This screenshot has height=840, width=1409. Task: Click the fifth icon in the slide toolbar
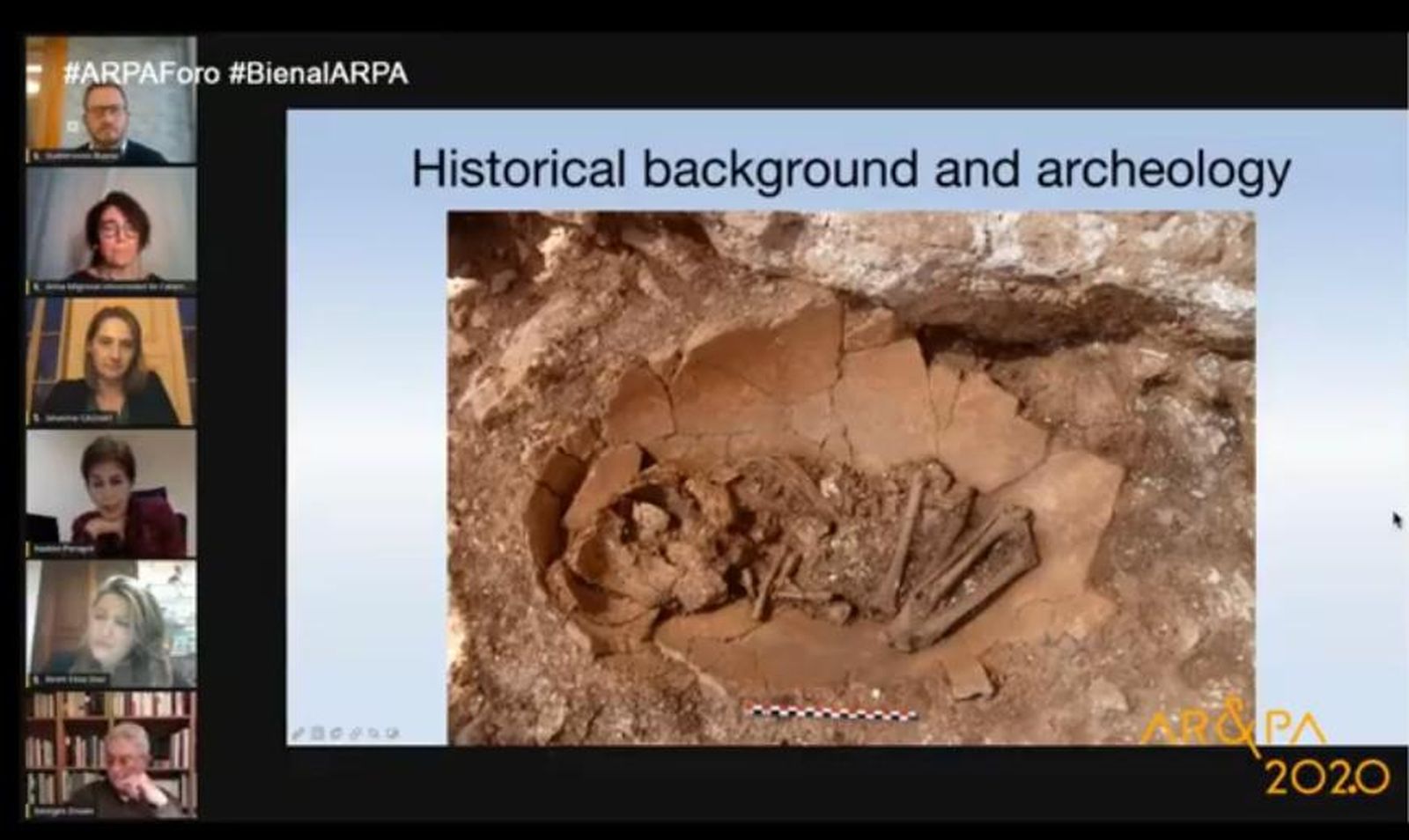[x=373, y=733]
